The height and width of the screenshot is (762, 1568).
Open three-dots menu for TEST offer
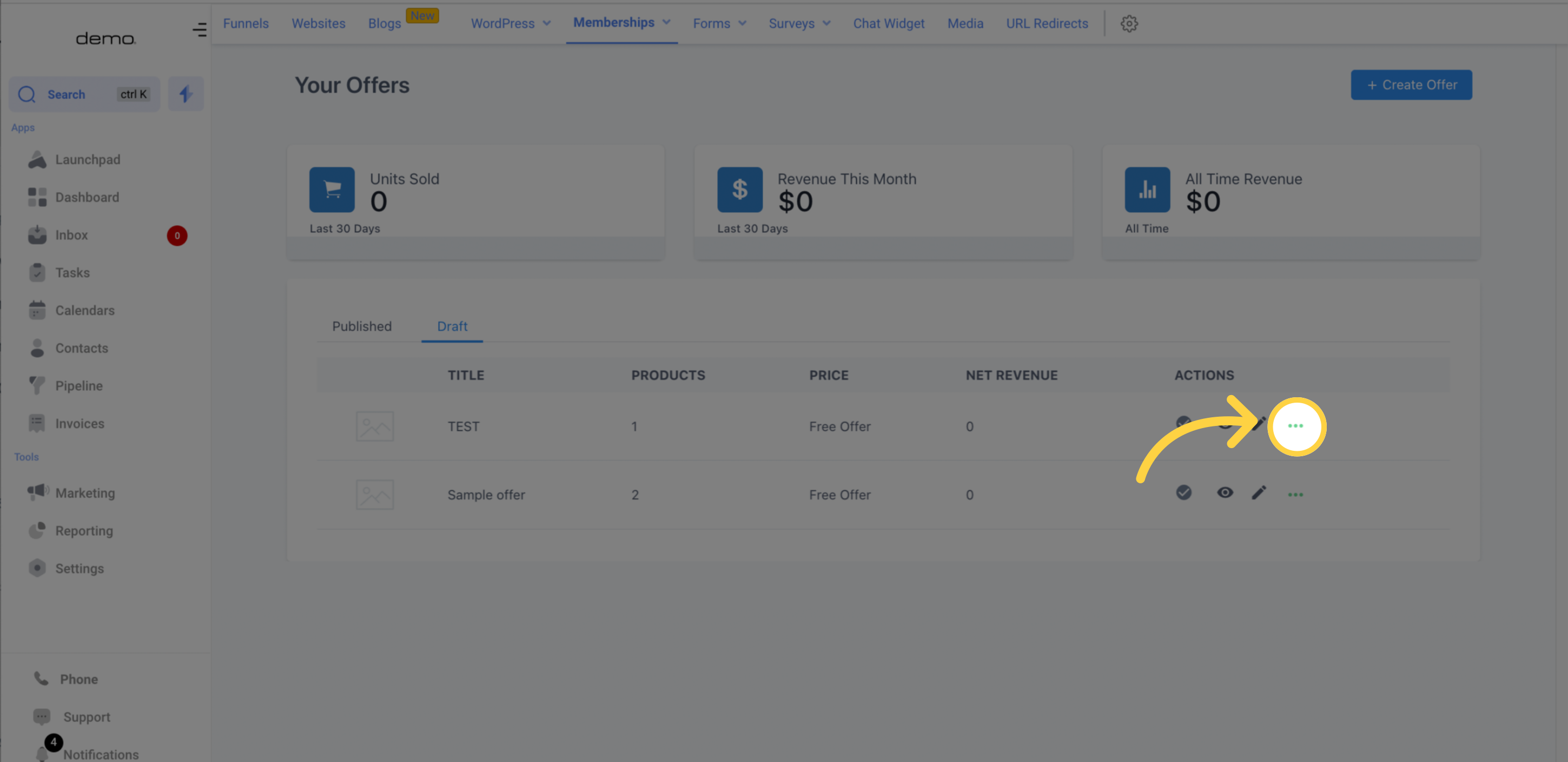[x=1296, y=426]
